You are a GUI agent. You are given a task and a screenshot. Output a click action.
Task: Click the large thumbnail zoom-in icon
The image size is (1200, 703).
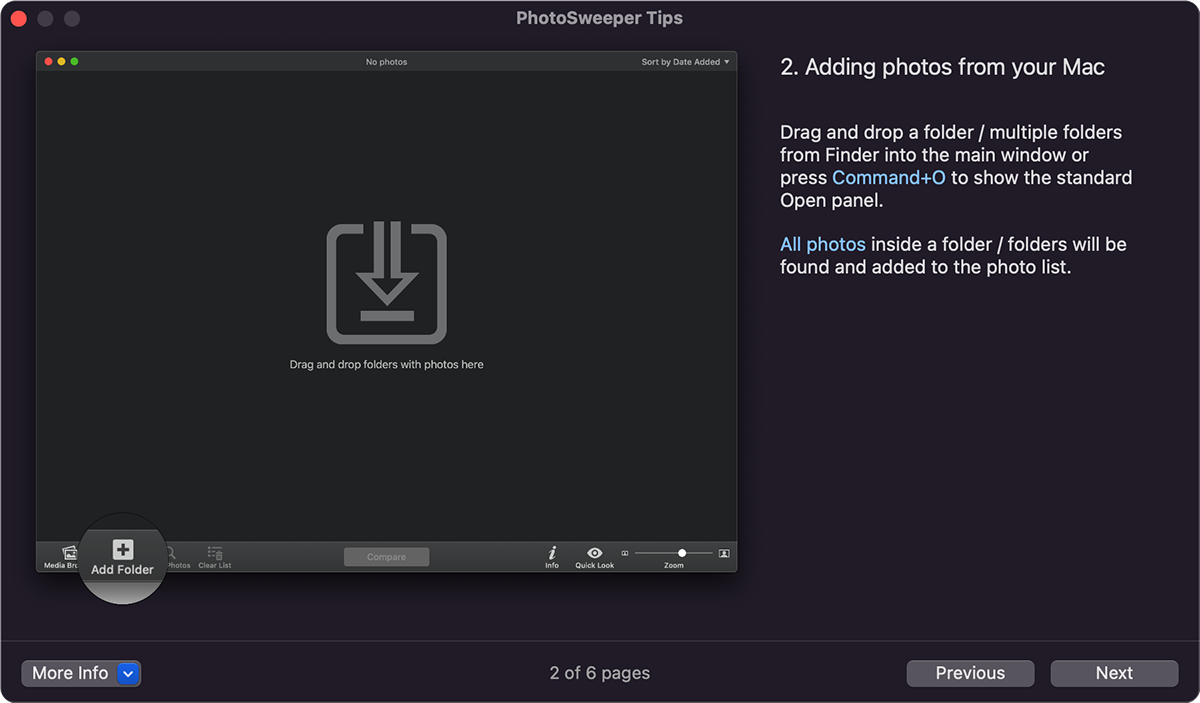724,553
